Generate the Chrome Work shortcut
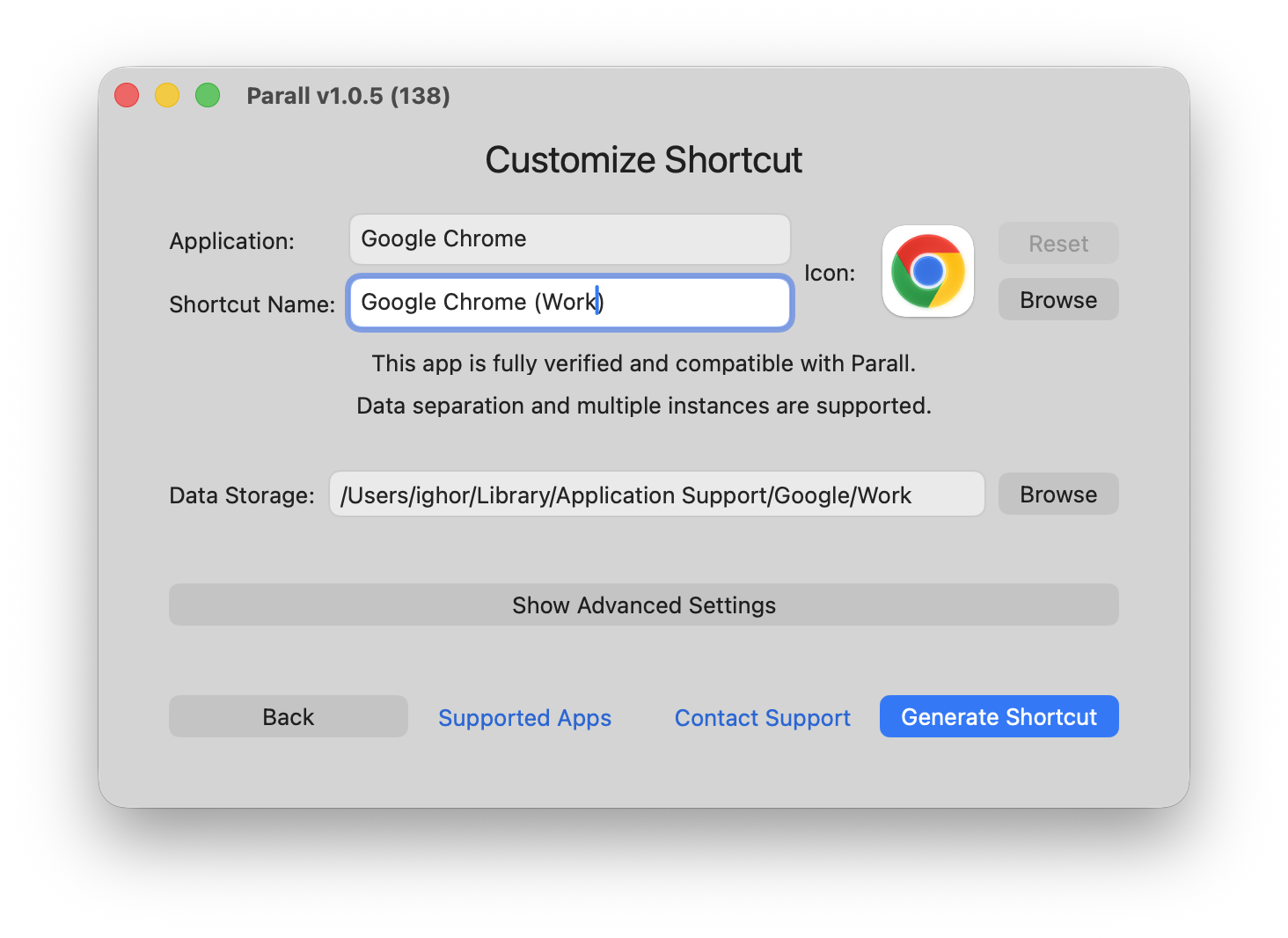 (x=999, y=716)
